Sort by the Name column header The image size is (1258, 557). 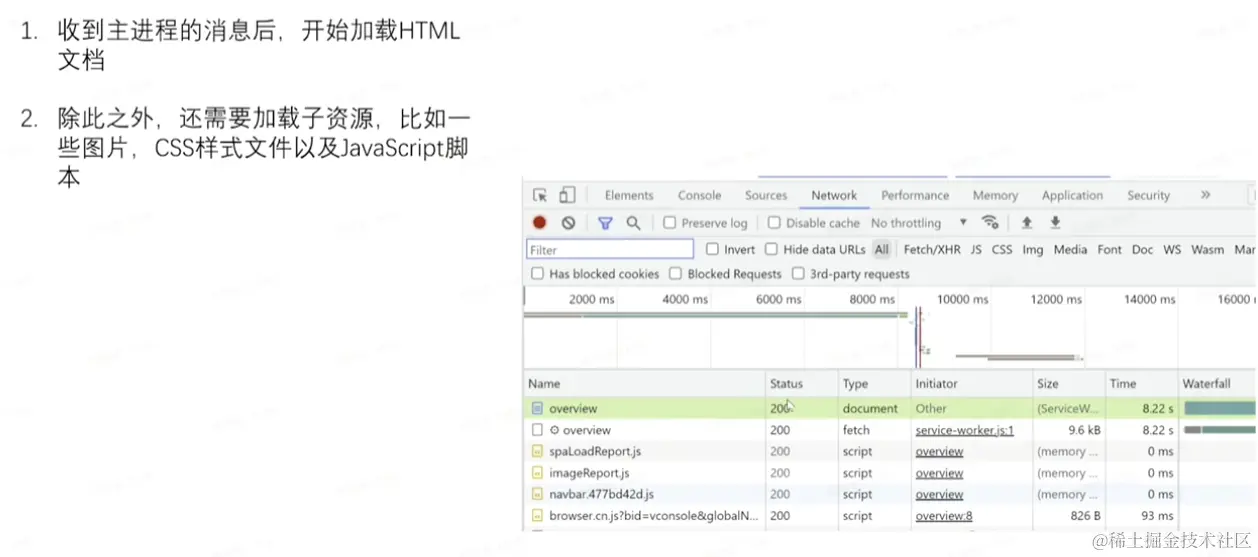coord(644,383)
